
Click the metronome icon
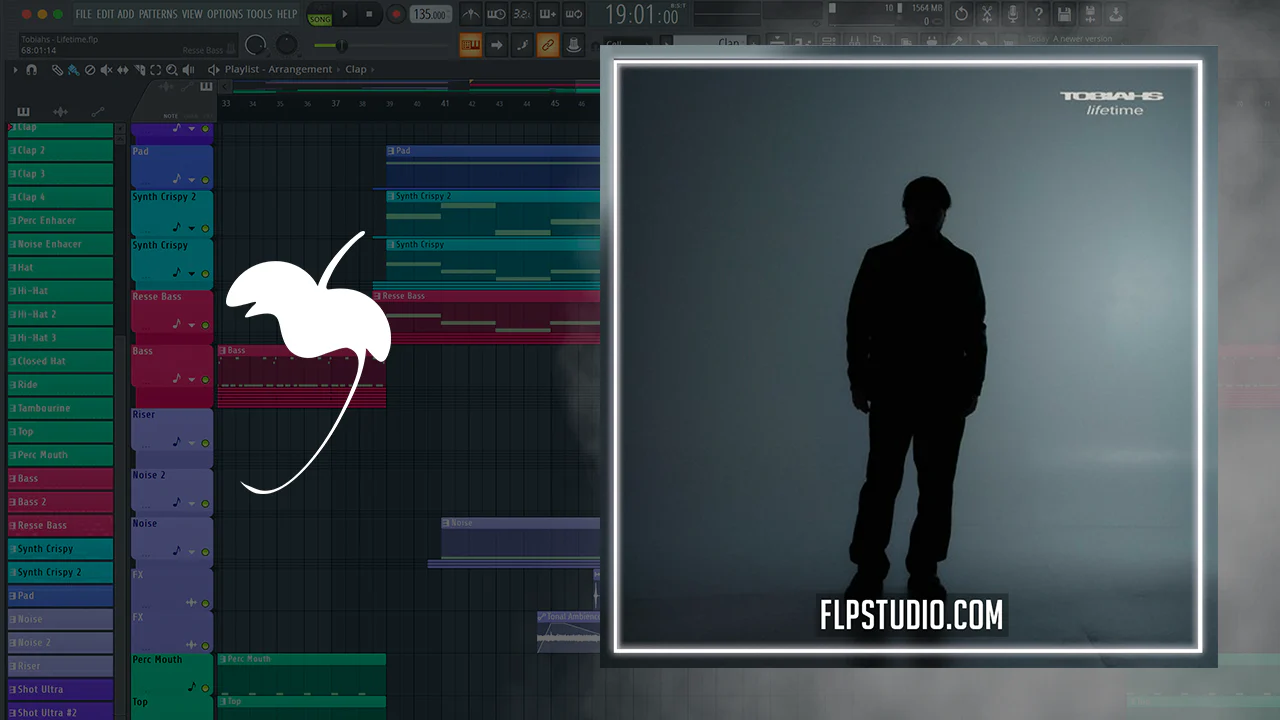click(470, 15)
